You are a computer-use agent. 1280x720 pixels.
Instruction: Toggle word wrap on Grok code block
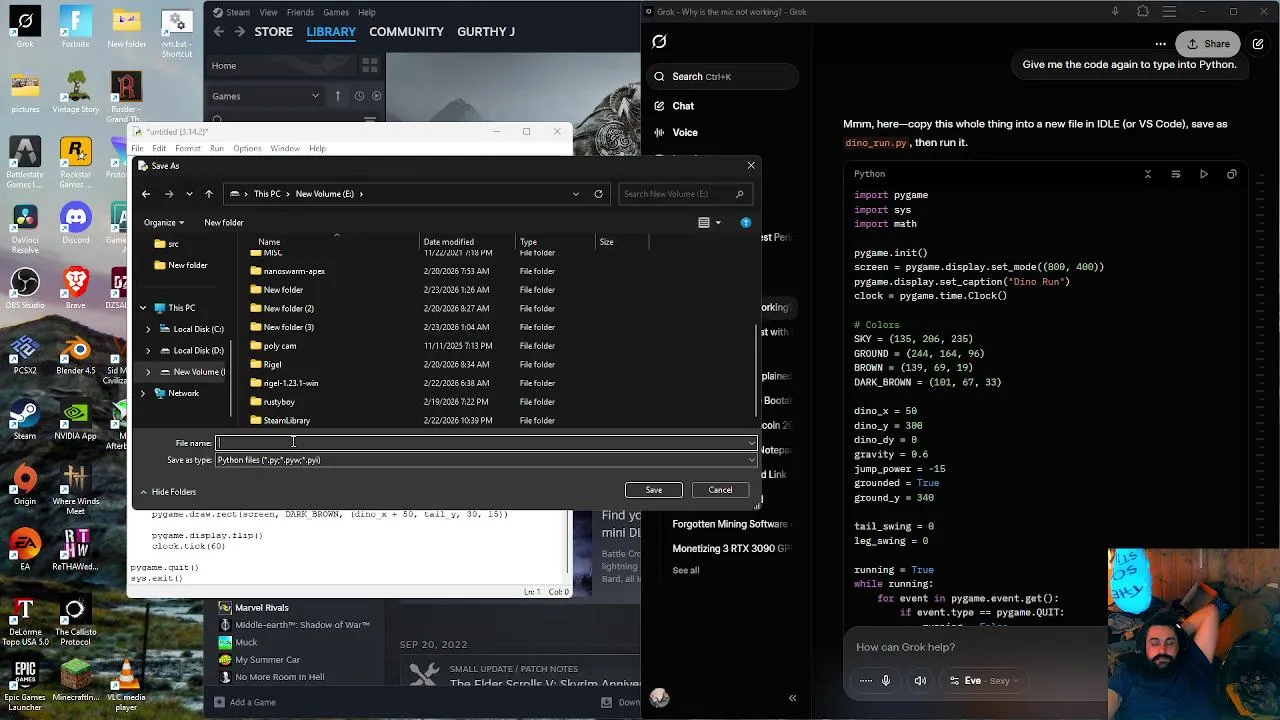[1175, 174]
